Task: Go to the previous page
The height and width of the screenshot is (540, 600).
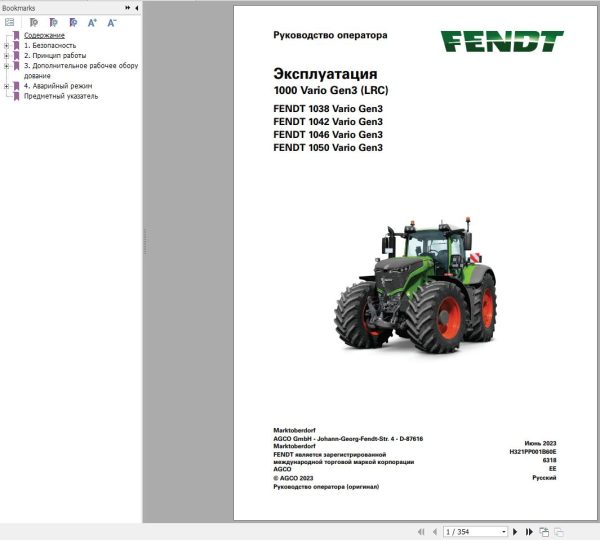Action: point(435,532)
